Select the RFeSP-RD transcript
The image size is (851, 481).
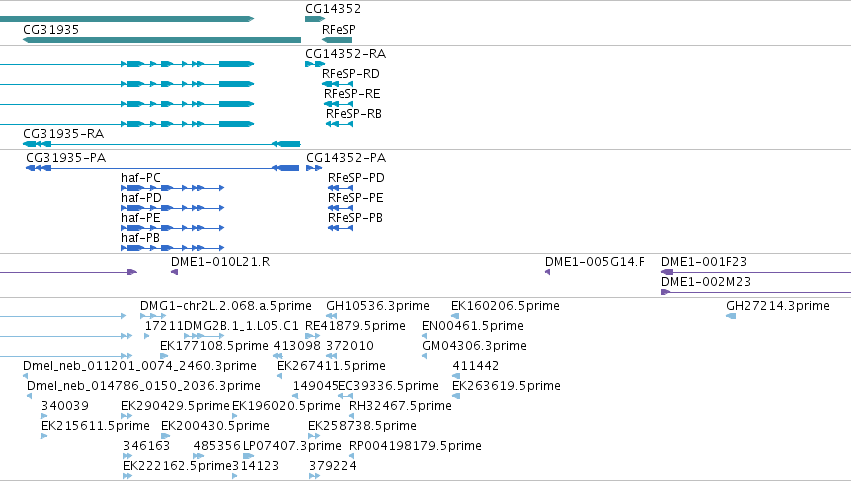click(337, 84)
